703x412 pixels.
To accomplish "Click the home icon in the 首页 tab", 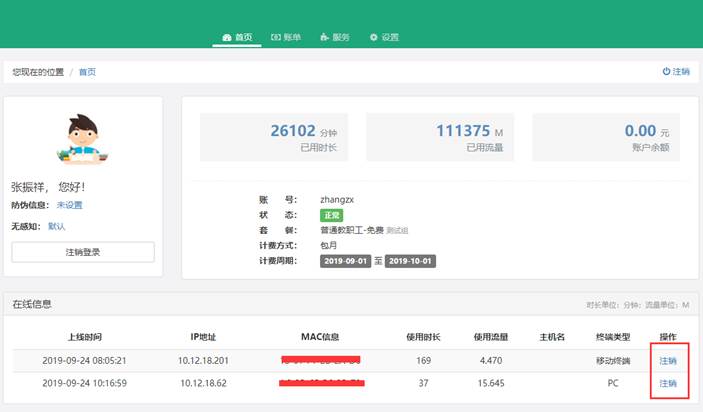I will click(x=227, y=38).
